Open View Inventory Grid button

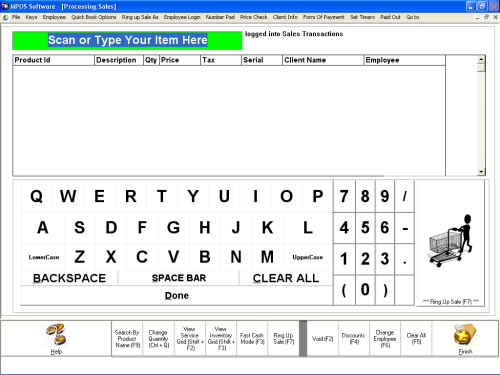(221, 339)
